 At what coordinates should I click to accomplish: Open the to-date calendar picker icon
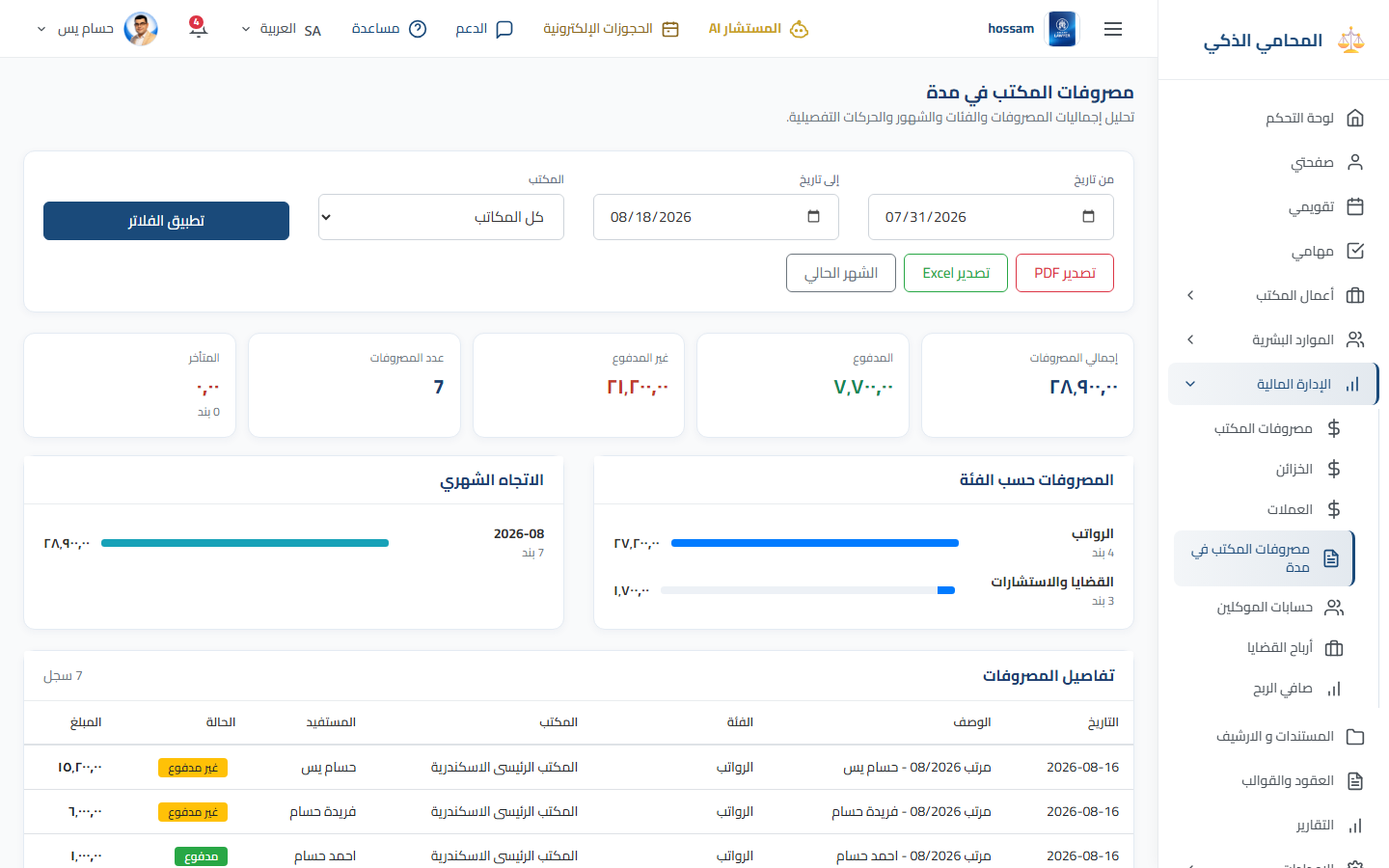(x=813, y=216)
